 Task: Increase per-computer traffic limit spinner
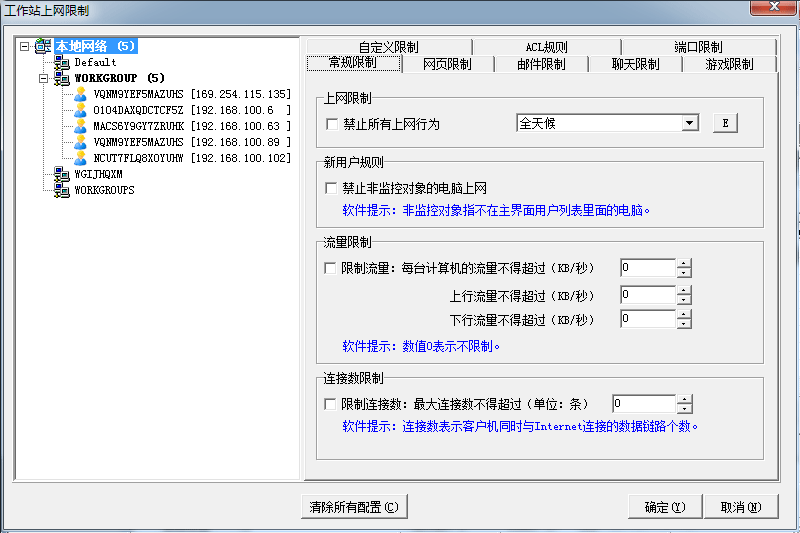684,263
